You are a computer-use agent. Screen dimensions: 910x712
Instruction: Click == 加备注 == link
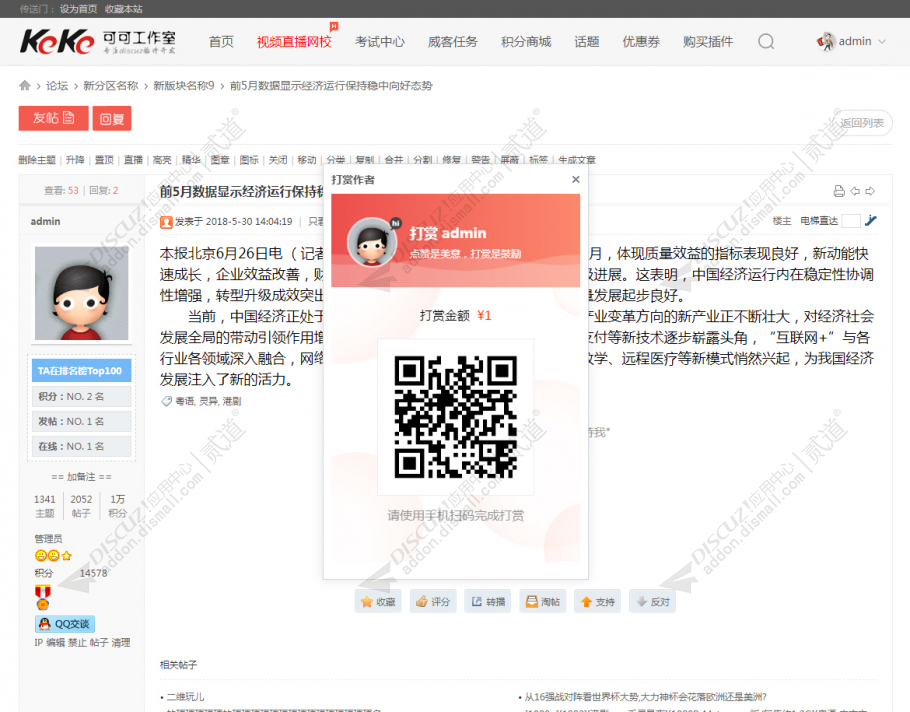click(x=81, y=477)
